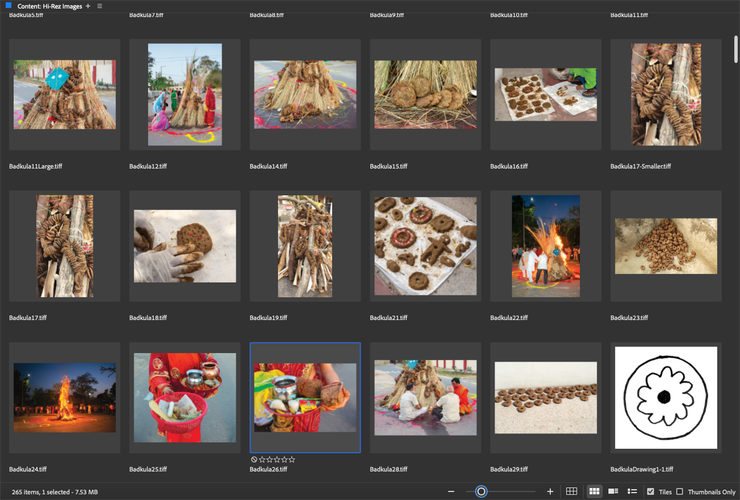Image resolution: width=740 pixels, height=500 pixels.
Task: Click the Badkula12.tiff filename label
Action: click(148, 166)
